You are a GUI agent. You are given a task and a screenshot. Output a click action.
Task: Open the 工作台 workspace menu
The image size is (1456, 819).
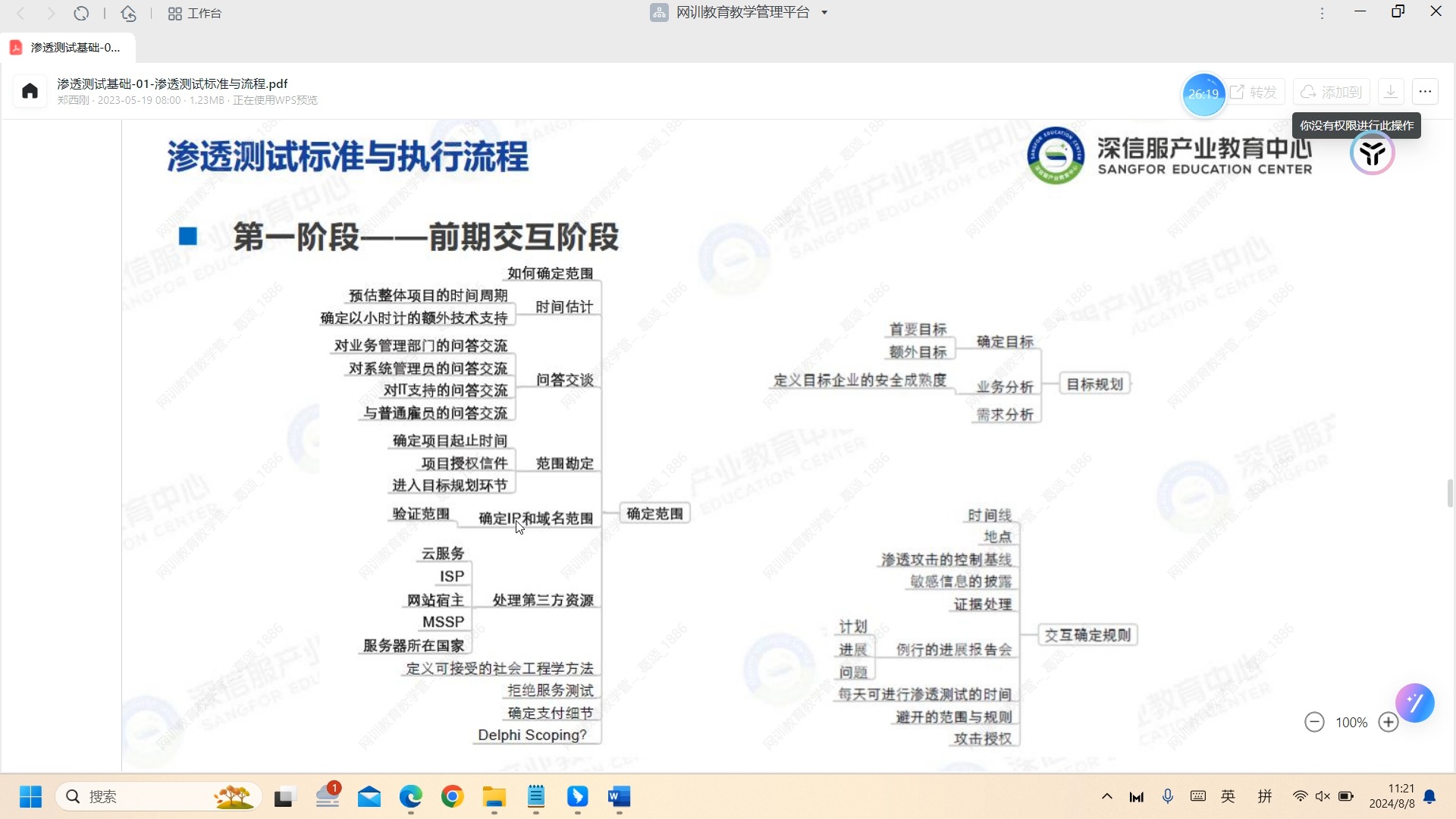[194, 13]
